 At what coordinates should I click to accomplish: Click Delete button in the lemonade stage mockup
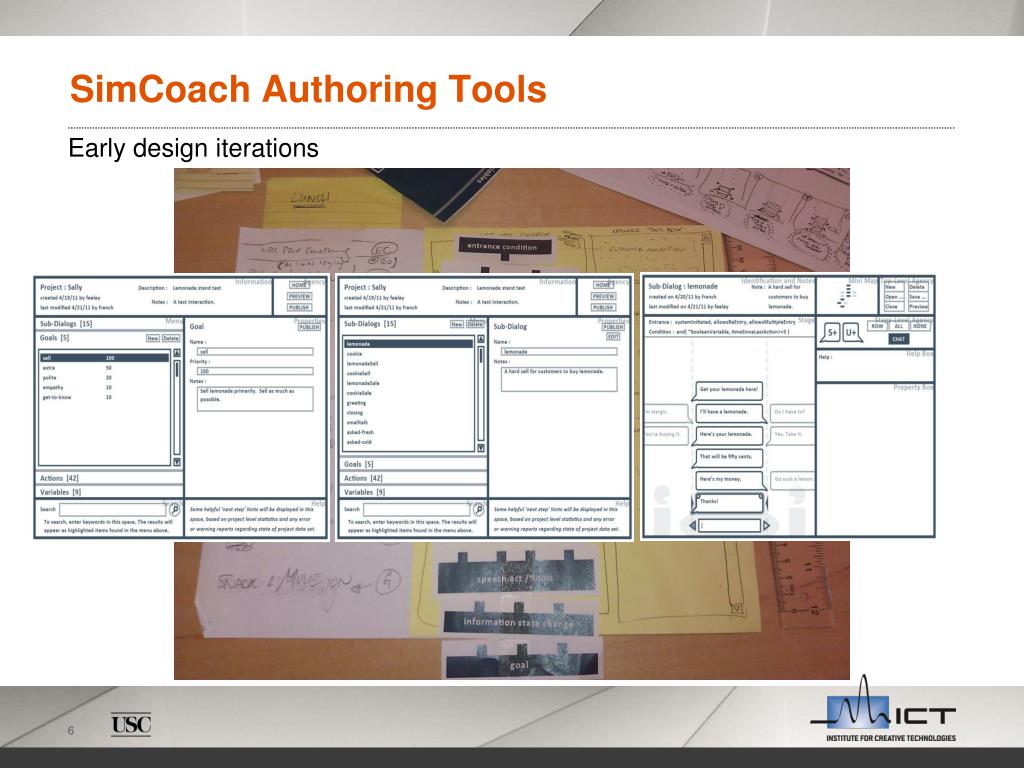click(x=918, y=287)
